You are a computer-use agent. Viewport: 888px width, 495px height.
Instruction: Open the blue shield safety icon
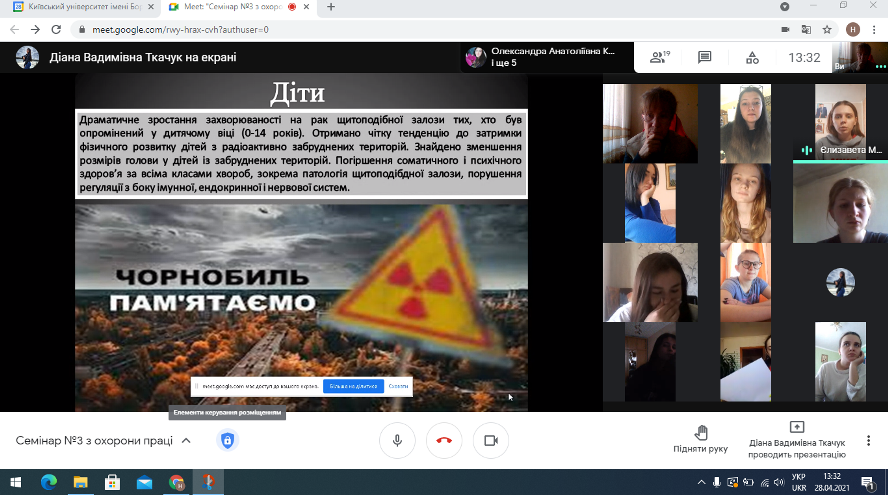(x=227, y=440)
